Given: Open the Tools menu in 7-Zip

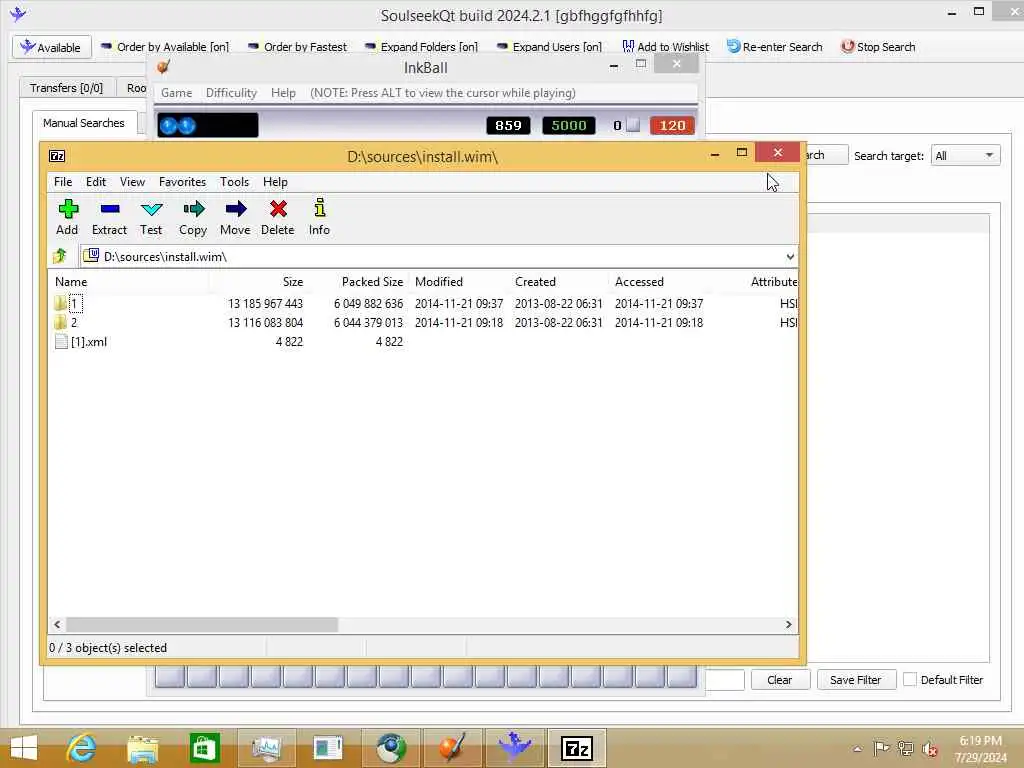Looking at the screenshot, I should click(x=234, y=182).
